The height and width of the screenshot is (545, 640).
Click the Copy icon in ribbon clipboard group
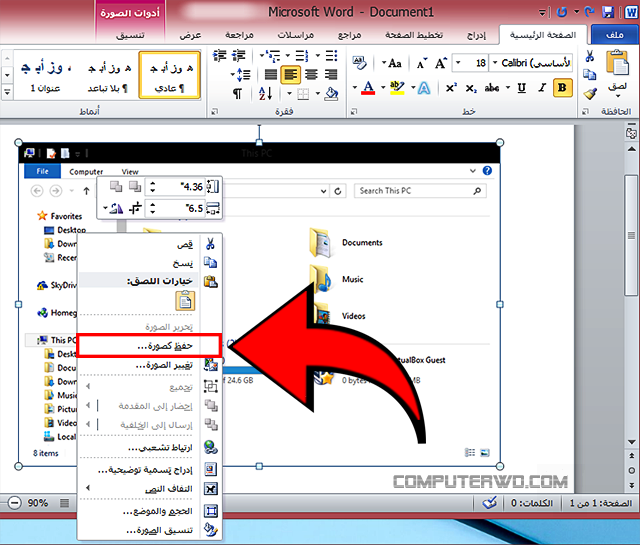(x=589, y=75)
